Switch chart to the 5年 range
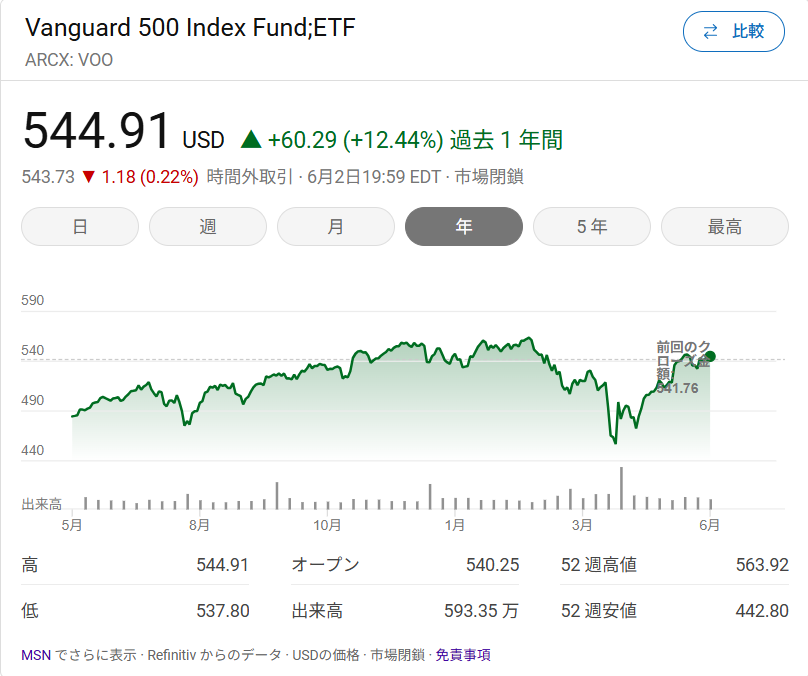The height and width of the screenshot is (676, 808). [x=592, y=227]
